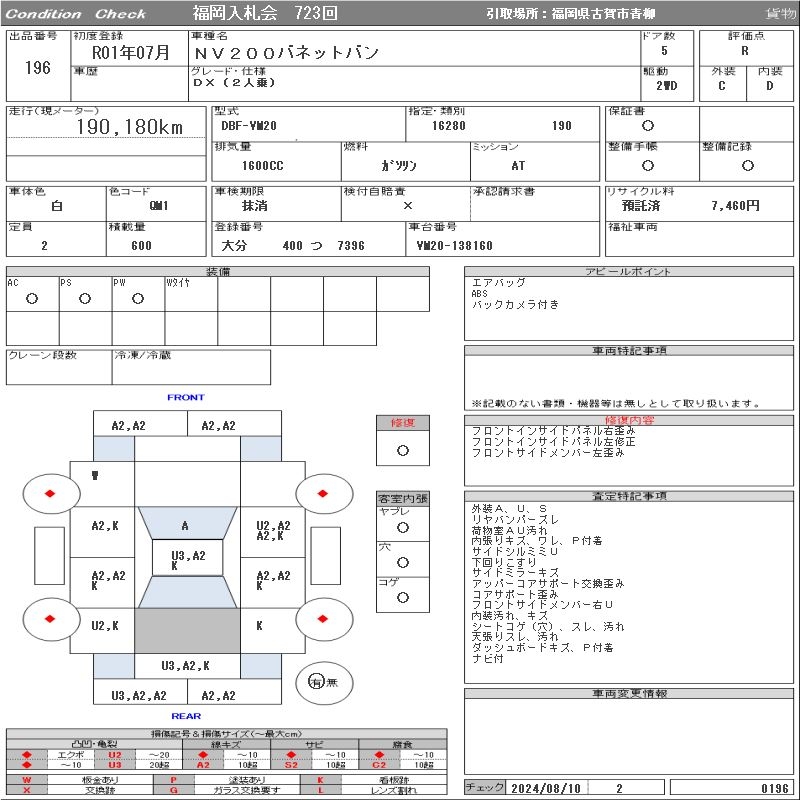Viewport: 800px width, 800px height.
Task: Click the 整備記録 circle mark
Action: click(748, 165)
